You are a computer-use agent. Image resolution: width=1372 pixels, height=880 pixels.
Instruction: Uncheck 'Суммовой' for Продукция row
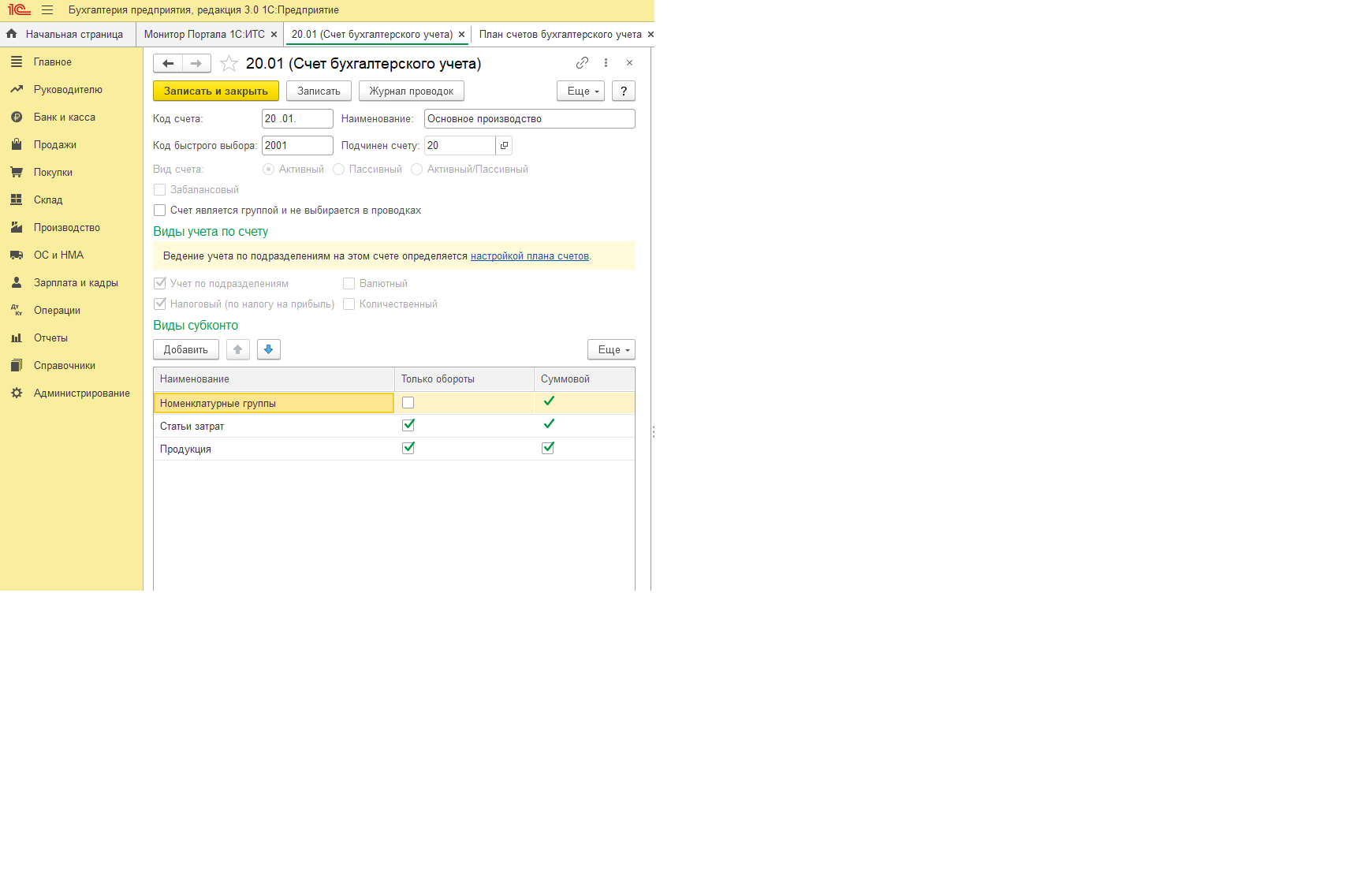tap(548, 448)
